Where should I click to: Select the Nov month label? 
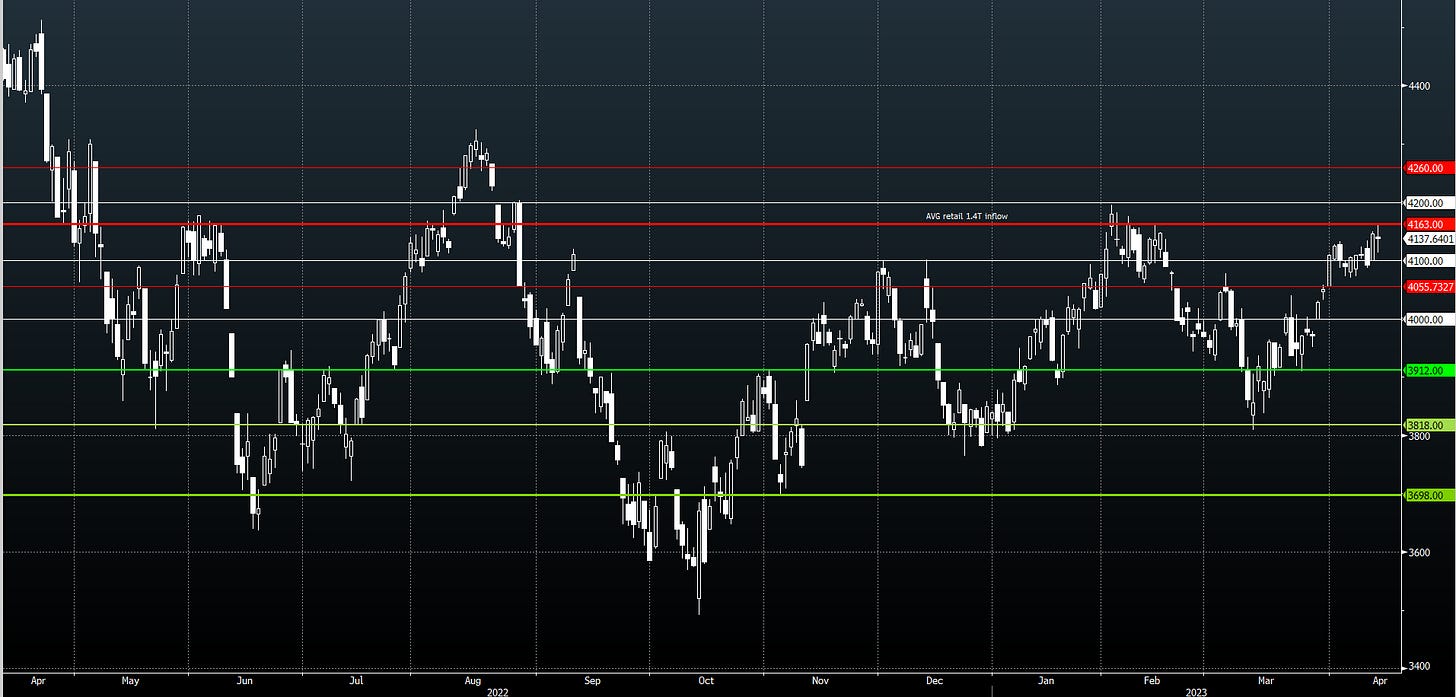click(821, 680)
